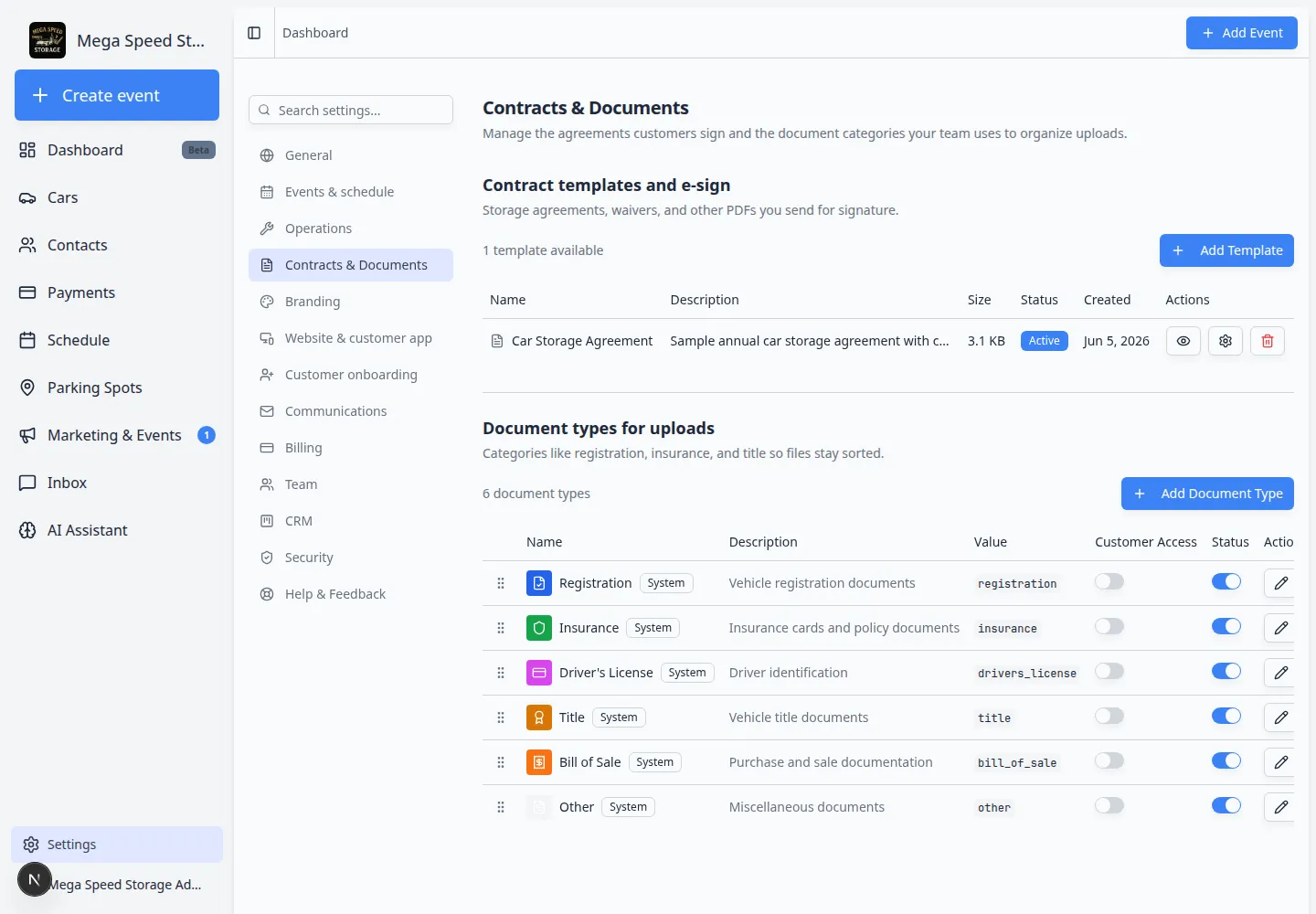Click the pink Driver's License card icon
1316x914 pixels.
click(539, 673)
